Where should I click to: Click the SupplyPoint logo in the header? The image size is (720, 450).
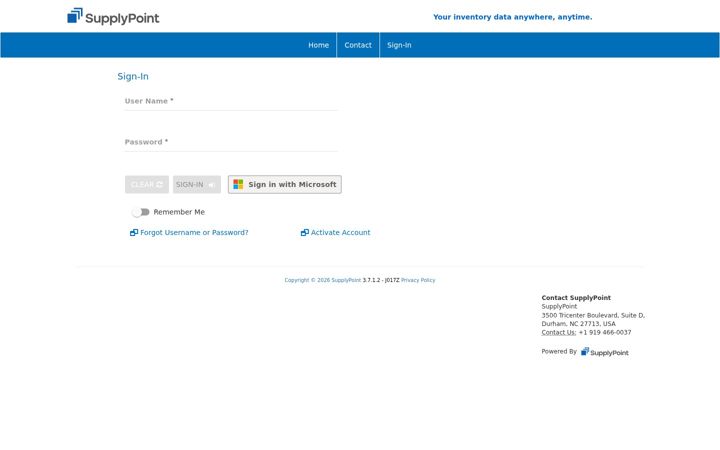(x=113, y=17)
